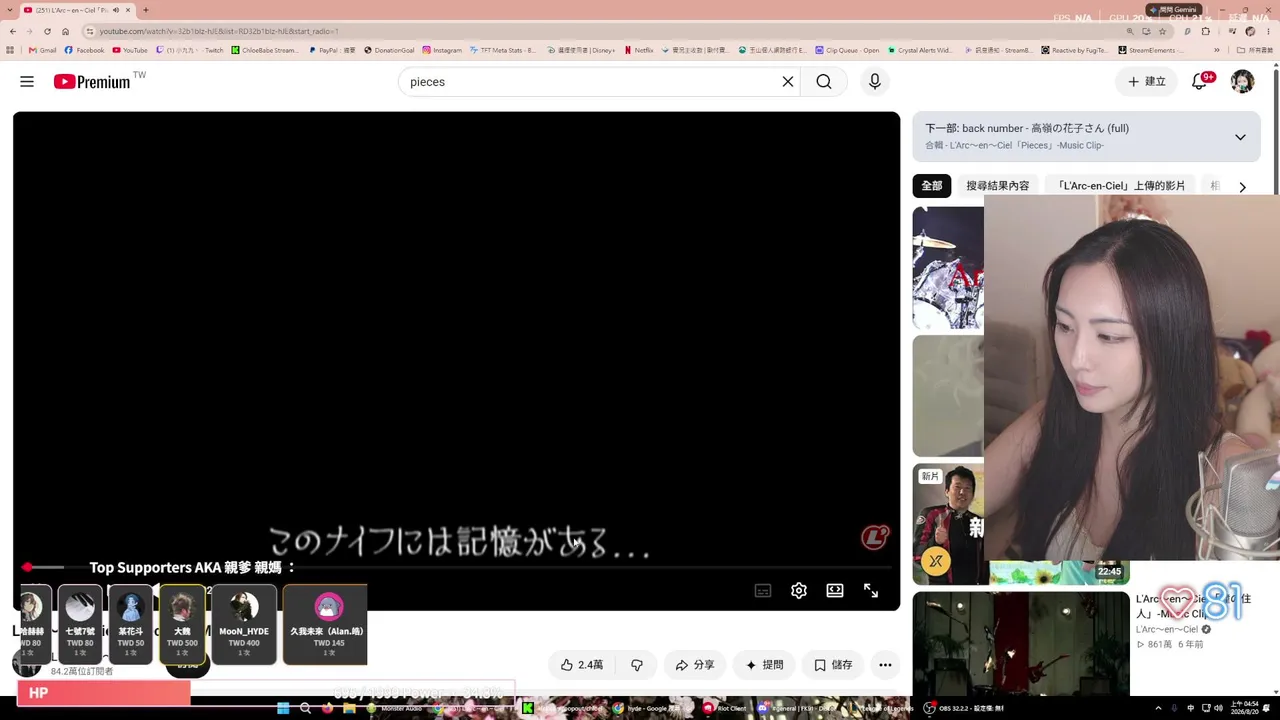Go to the browser home page

pos(65,31)
